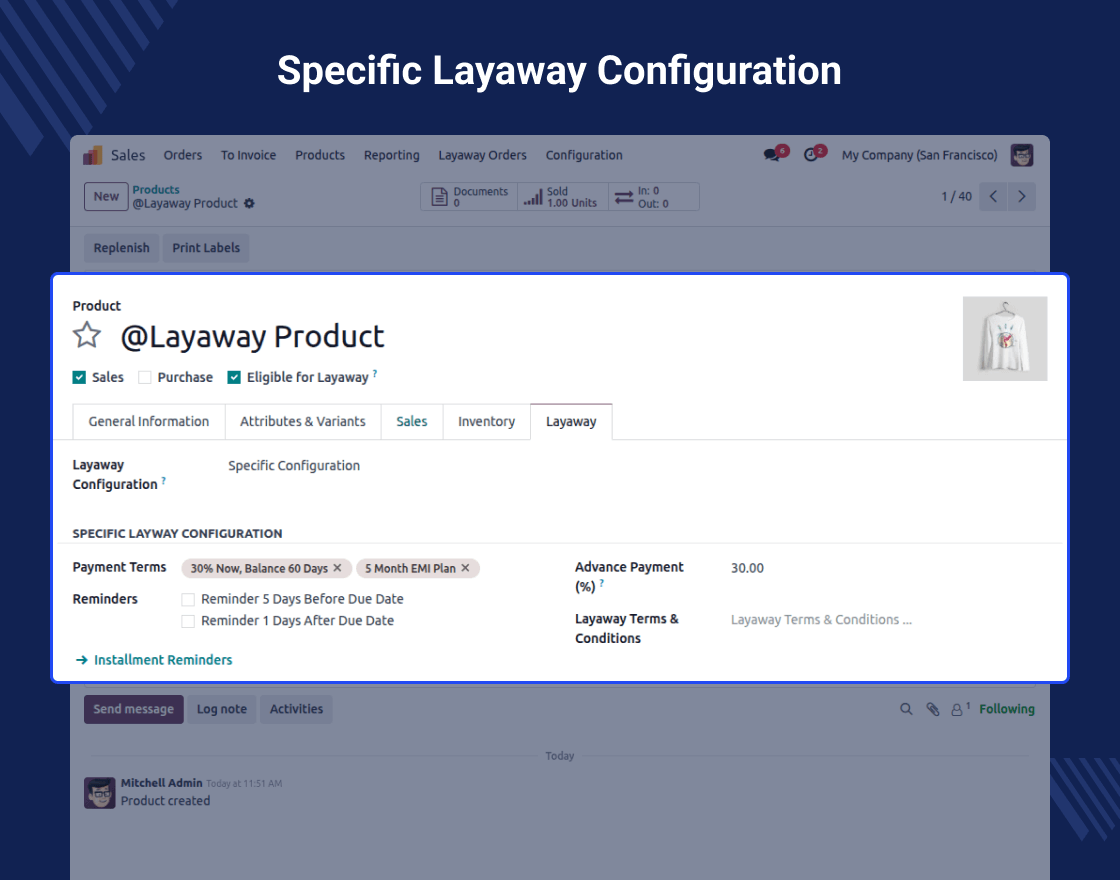Switch to Inventory tab
1120x880 pixels.
[x=486, y=421]
